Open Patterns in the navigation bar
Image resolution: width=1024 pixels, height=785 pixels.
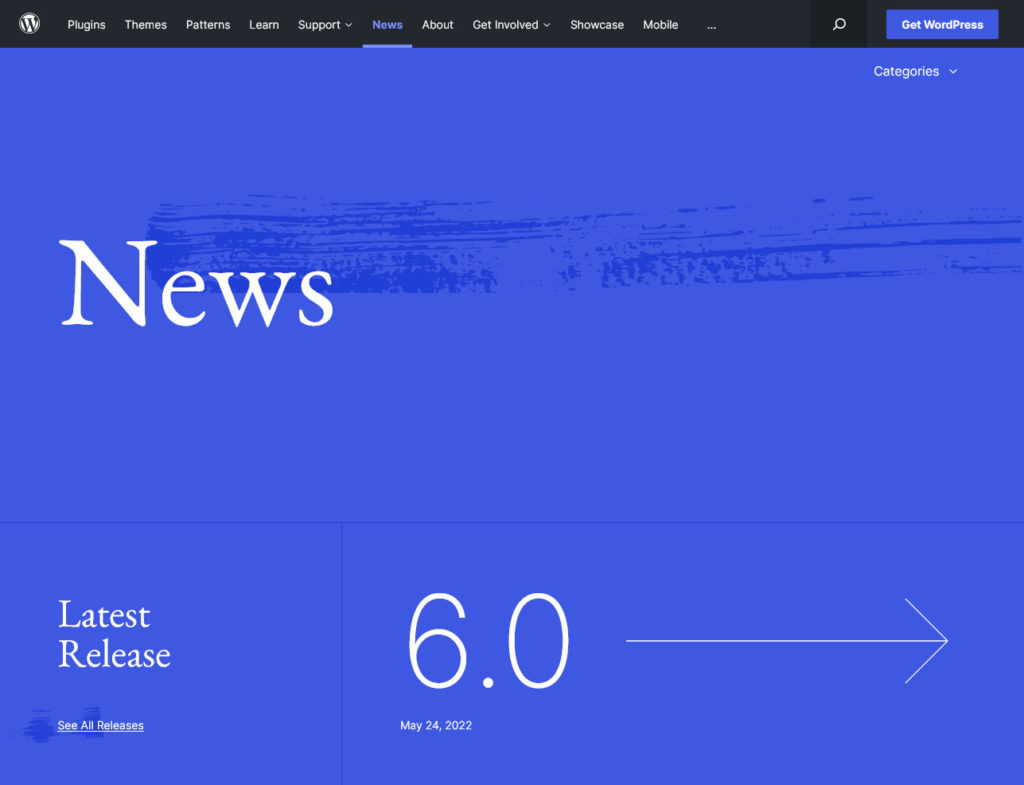pyautogui.click(x=208, y=24)
